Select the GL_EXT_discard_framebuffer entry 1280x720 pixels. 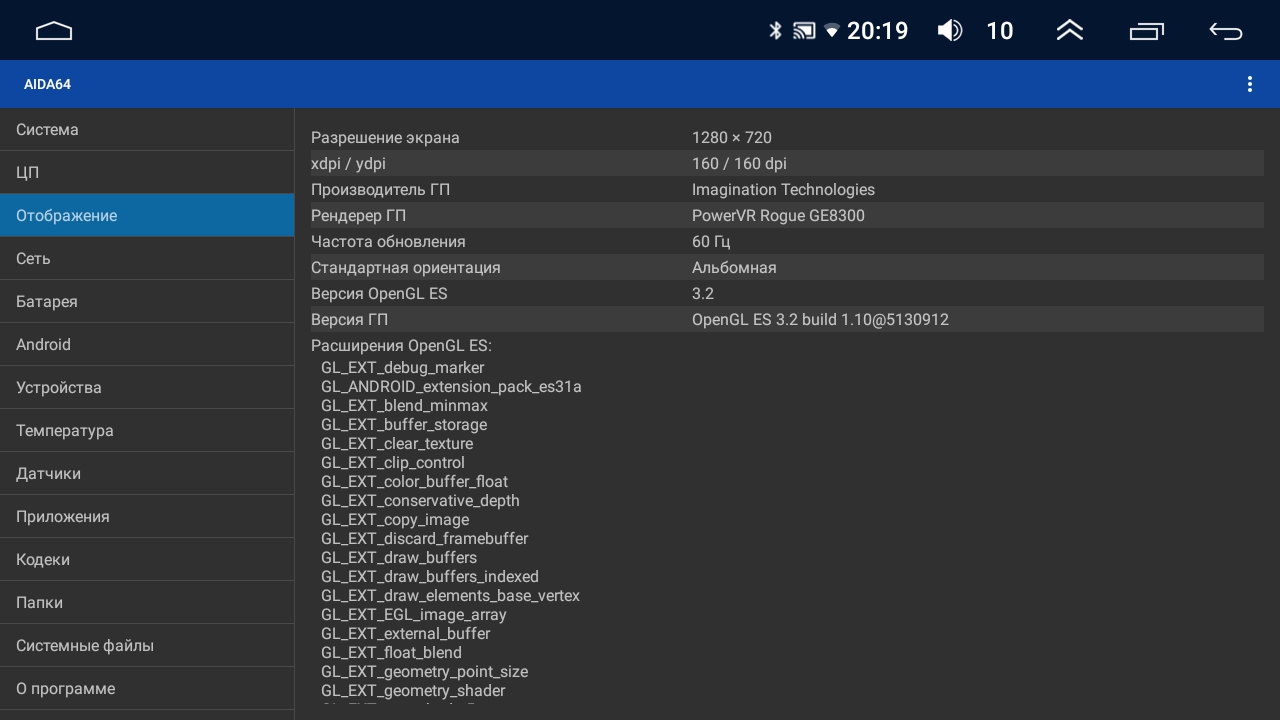click(x=424, y=539)
